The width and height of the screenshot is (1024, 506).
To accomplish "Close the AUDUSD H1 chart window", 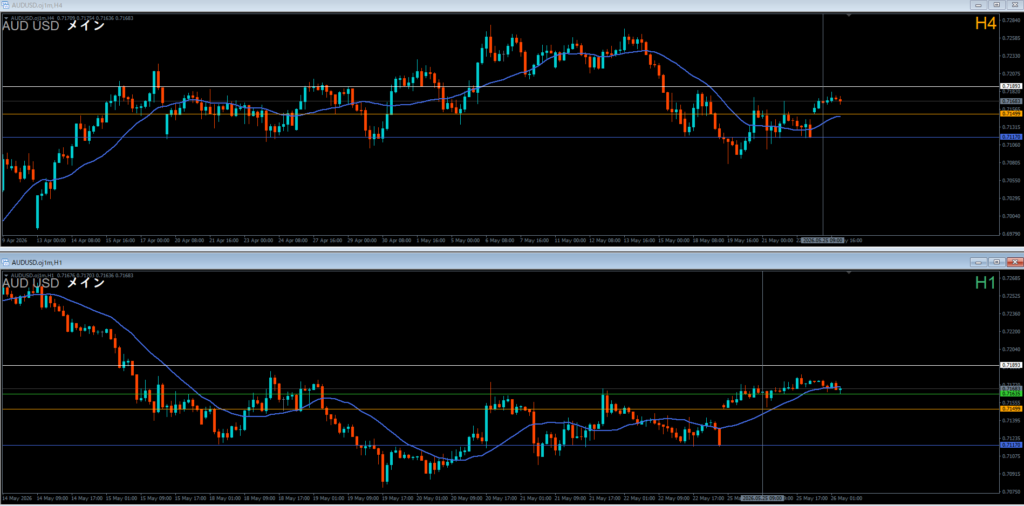I will 1014,262.
